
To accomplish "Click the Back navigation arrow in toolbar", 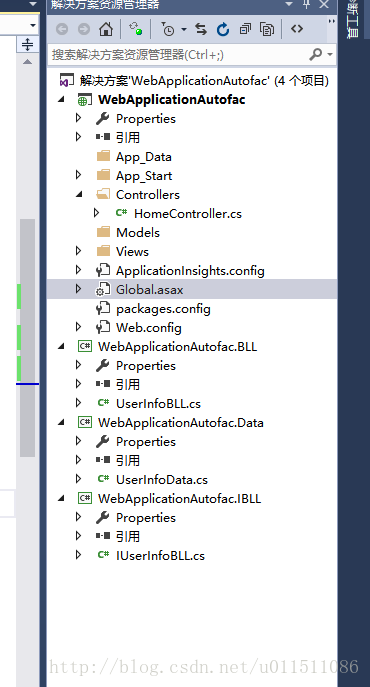I will pos(62,29).
